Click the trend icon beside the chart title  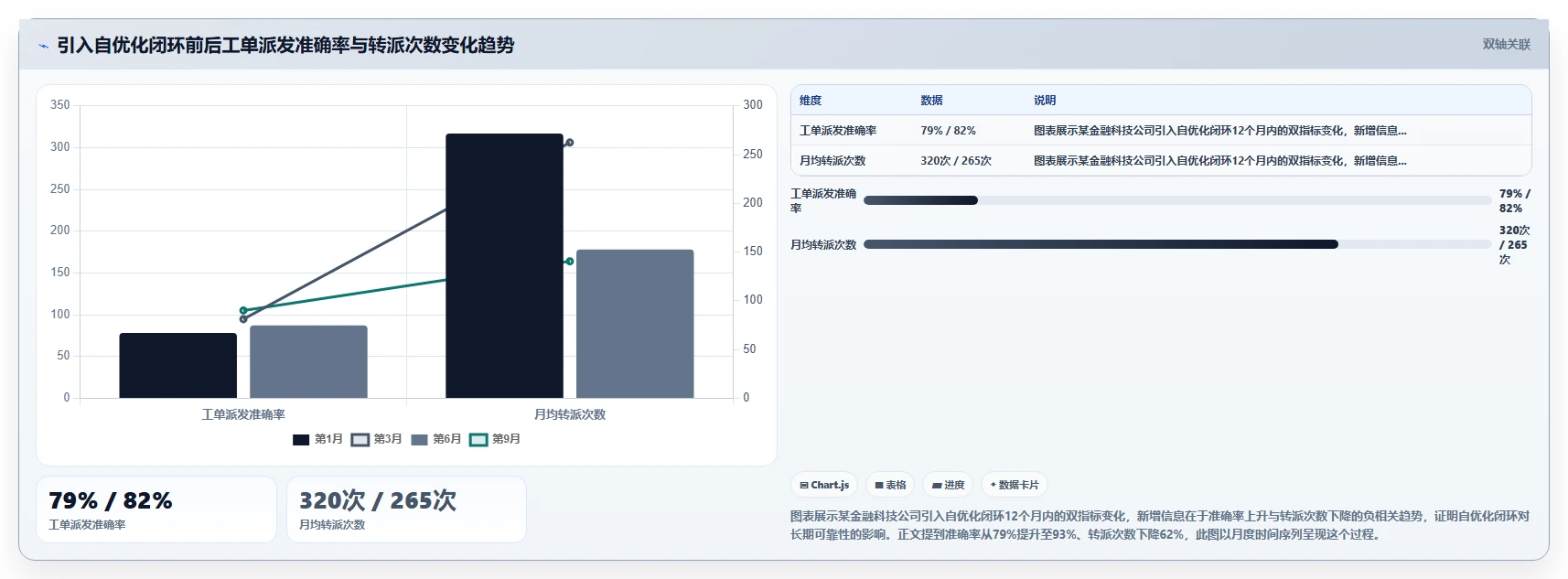pos(43,46)
